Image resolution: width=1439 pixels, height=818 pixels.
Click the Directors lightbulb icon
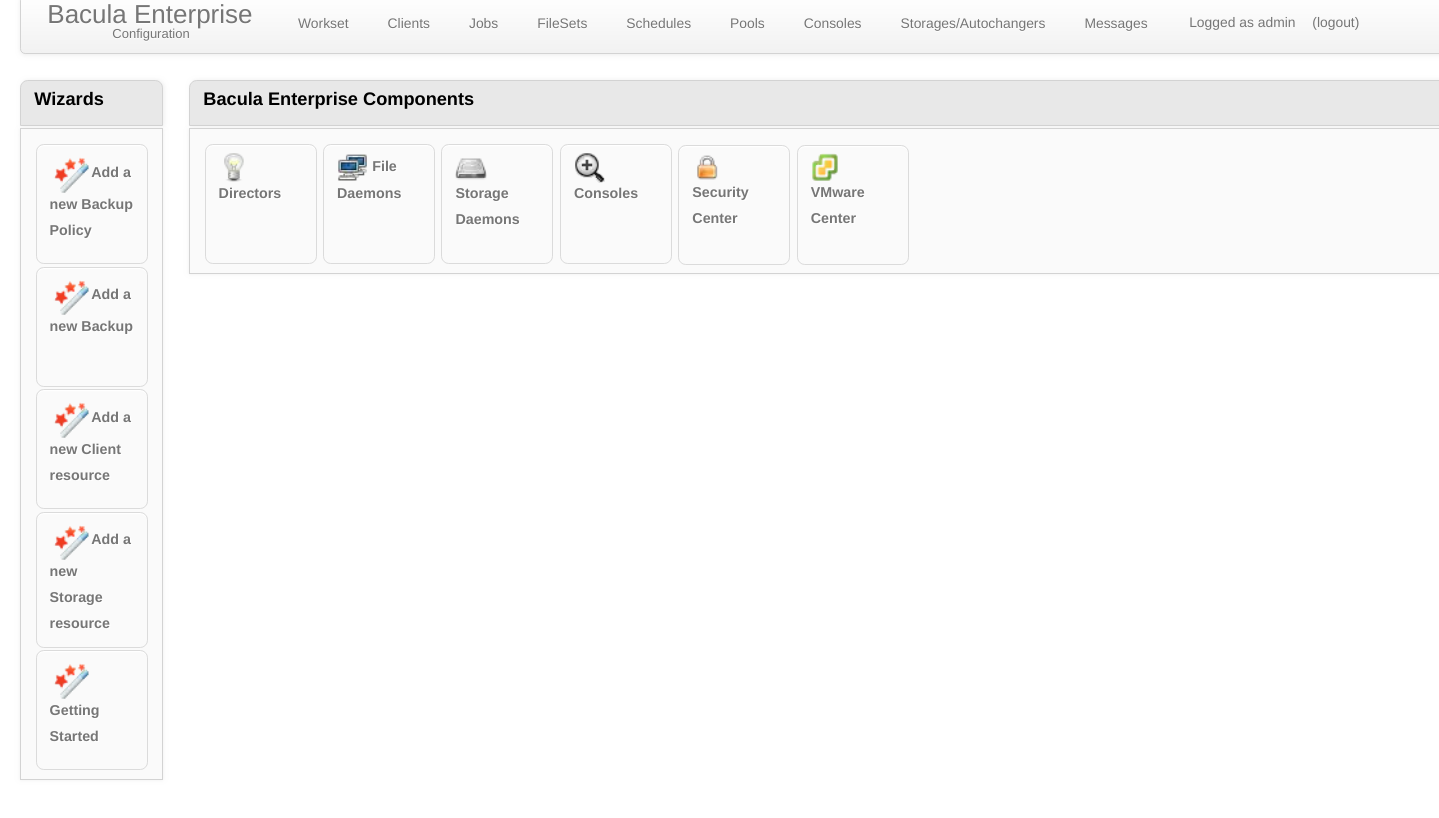coord(234,167)
